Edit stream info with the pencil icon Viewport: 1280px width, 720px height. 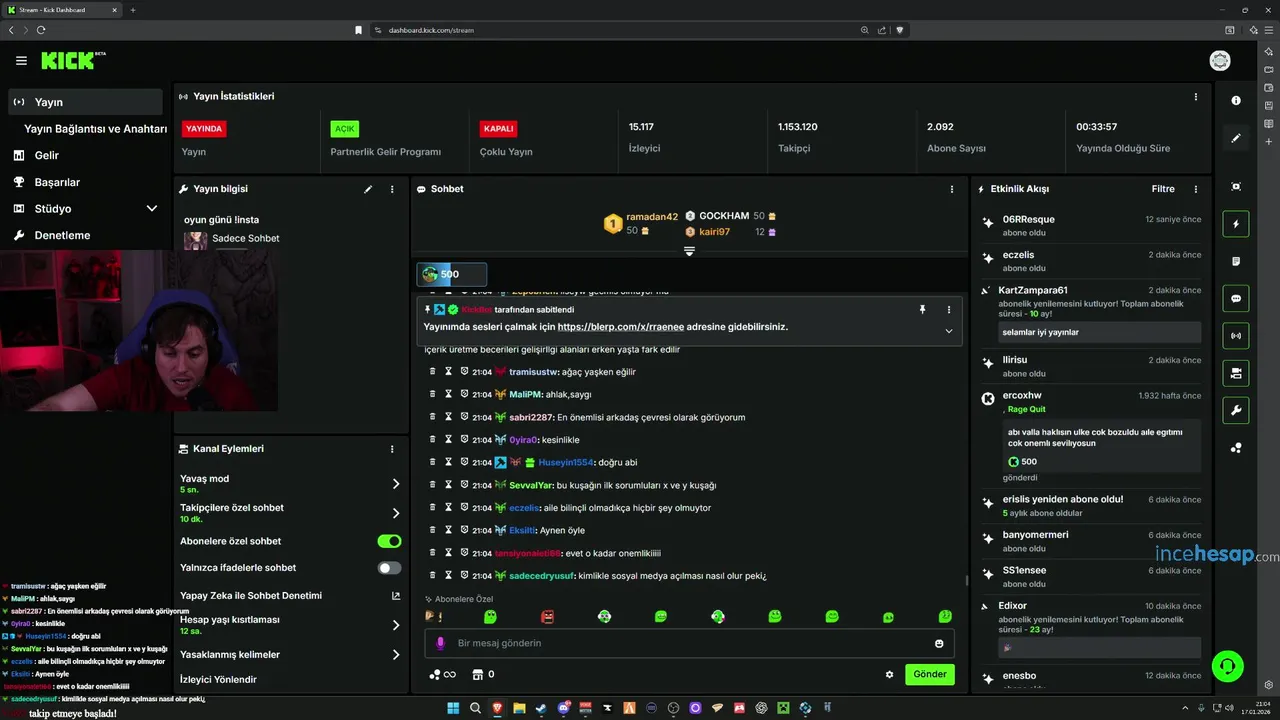pos(368,189)
